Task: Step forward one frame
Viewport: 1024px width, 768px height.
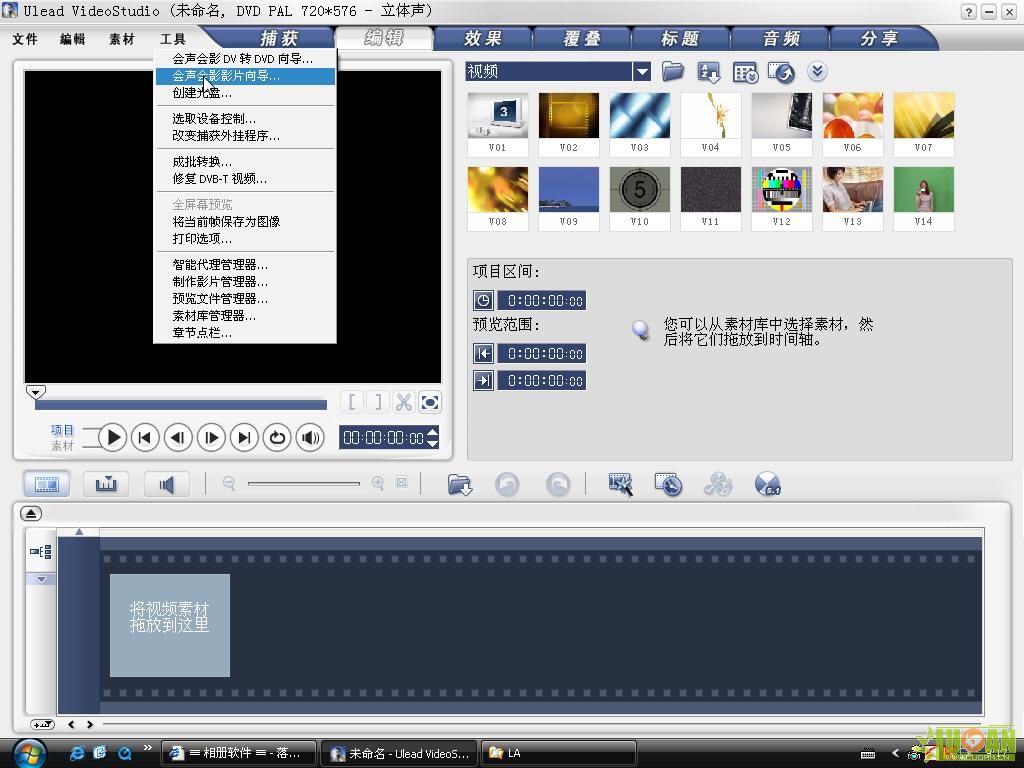Action: (211, 438)
